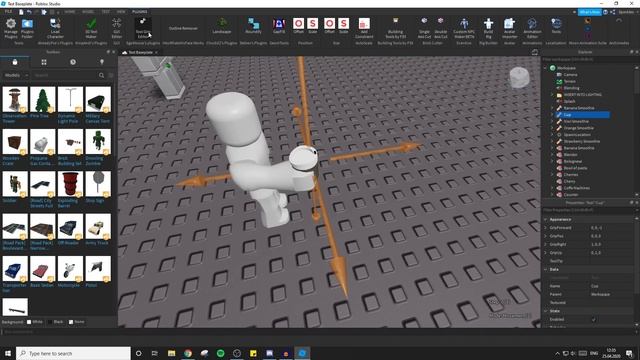This screenshot has height=360, width=640.
Task: Open the Toolbox Inventory grid tab
Action: [x=44, y=62]
